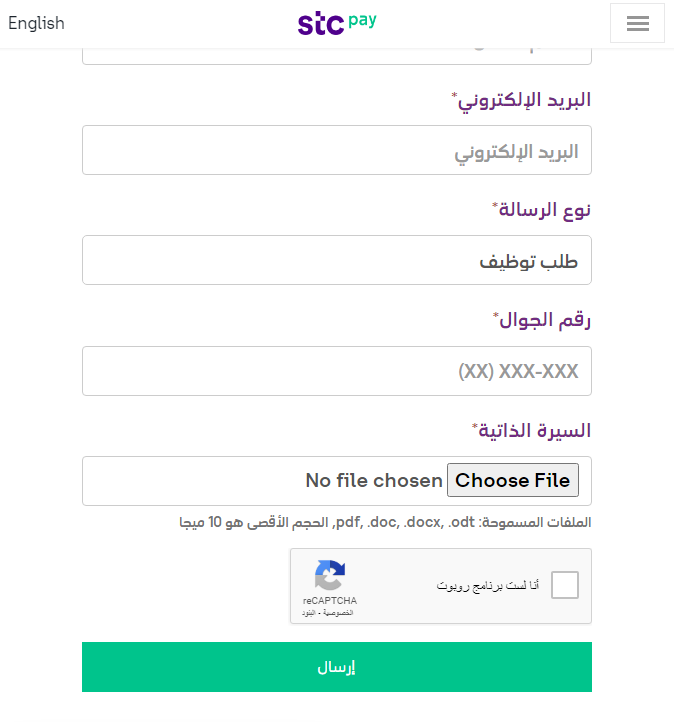Focus the mobile number (XX) XXX-XXX field
This screenshot has width=674, height=722.
click(x=337, y=371)
